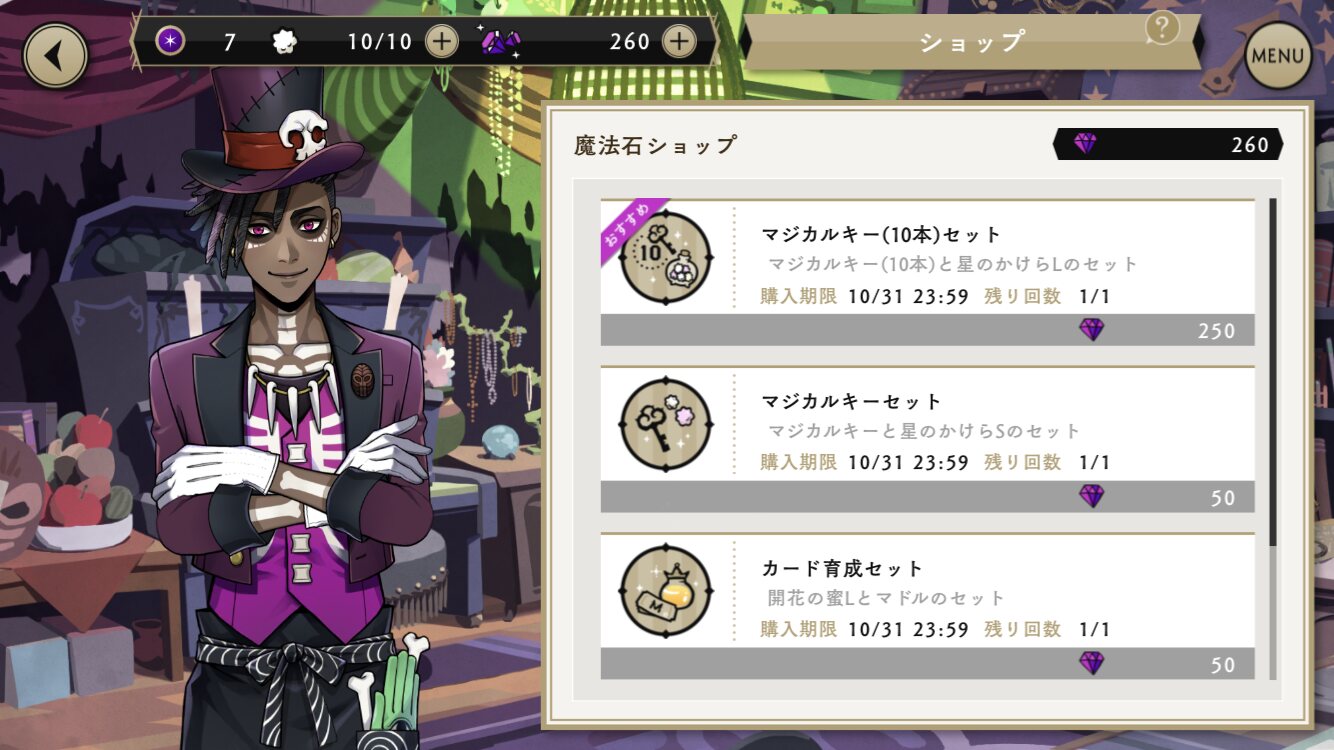Select the マジカルキーセット key icon
Screen dimensions: 1334x750
coord(666,424)
